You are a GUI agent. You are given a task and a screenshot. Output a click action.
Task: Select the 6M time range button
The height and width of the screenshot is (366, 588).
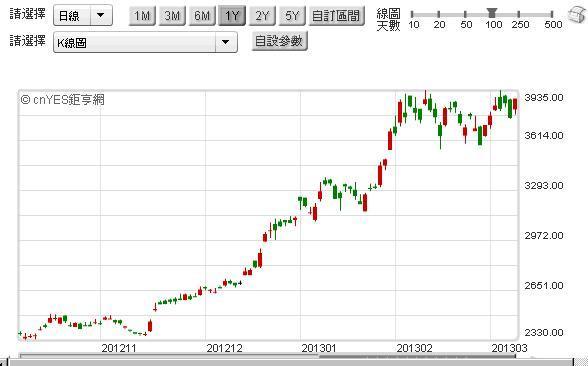pyautogui.click(x=202, y=16)
